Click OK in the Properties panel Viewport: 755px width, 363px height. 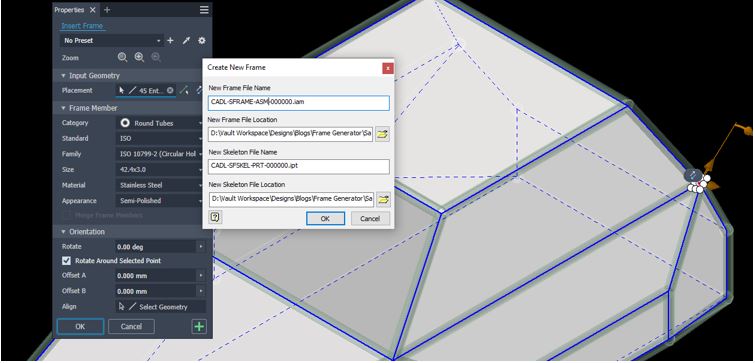(80, 326)
